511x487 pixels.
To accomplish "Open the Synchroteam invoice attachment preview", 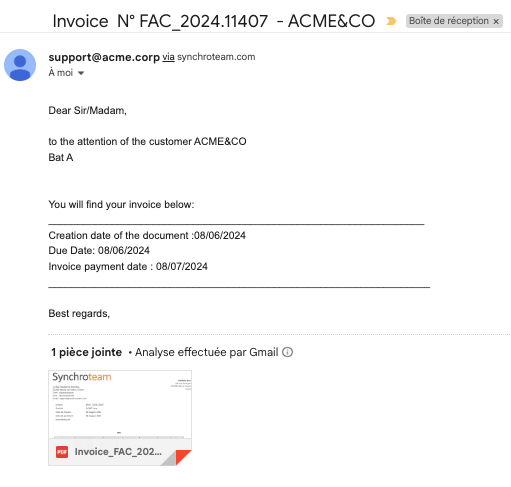I will pos(120,405).
